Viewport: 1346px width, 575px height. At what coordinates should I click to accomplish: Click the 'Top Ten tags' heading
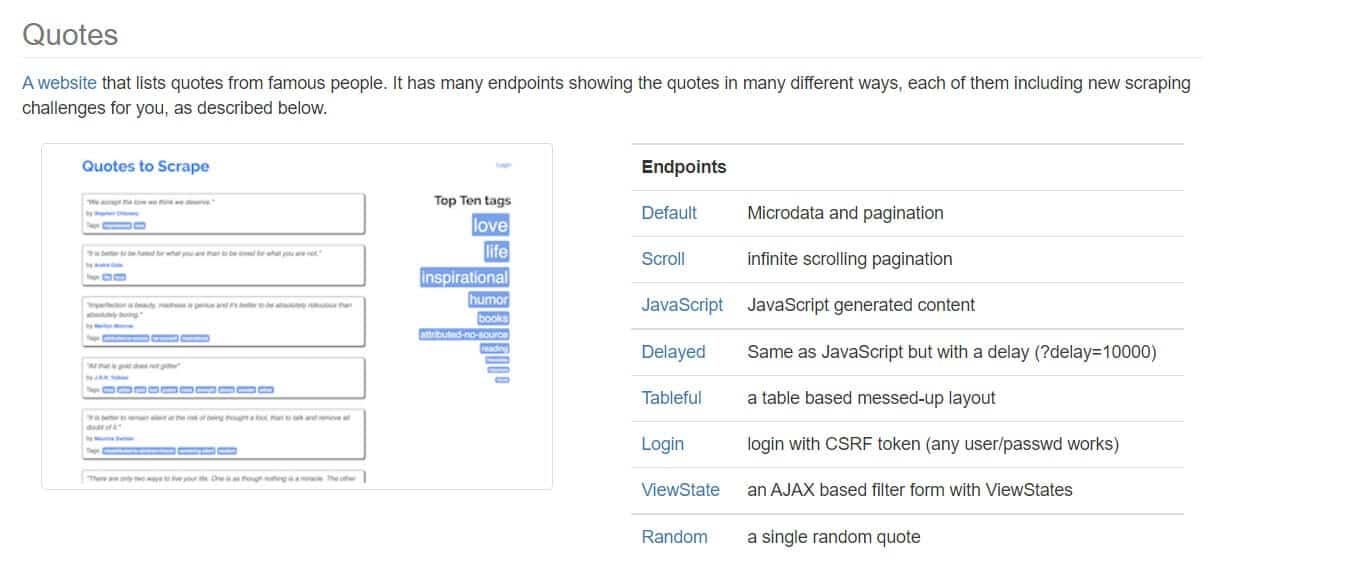472,201
